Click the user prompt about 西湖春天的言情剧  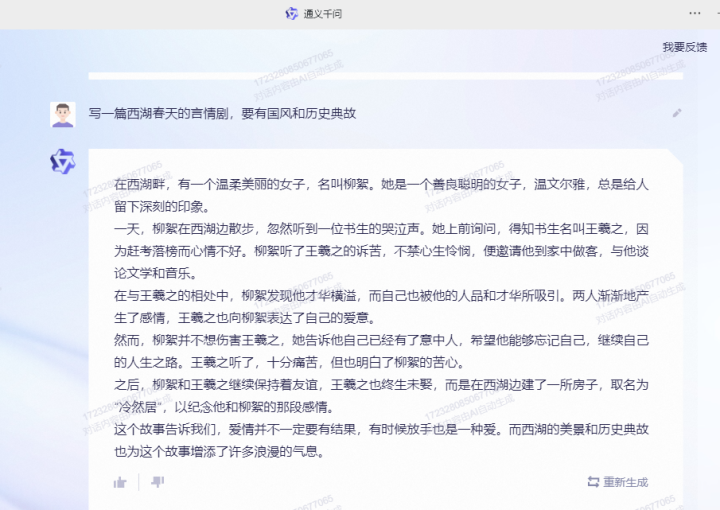[x=222, y=114]
